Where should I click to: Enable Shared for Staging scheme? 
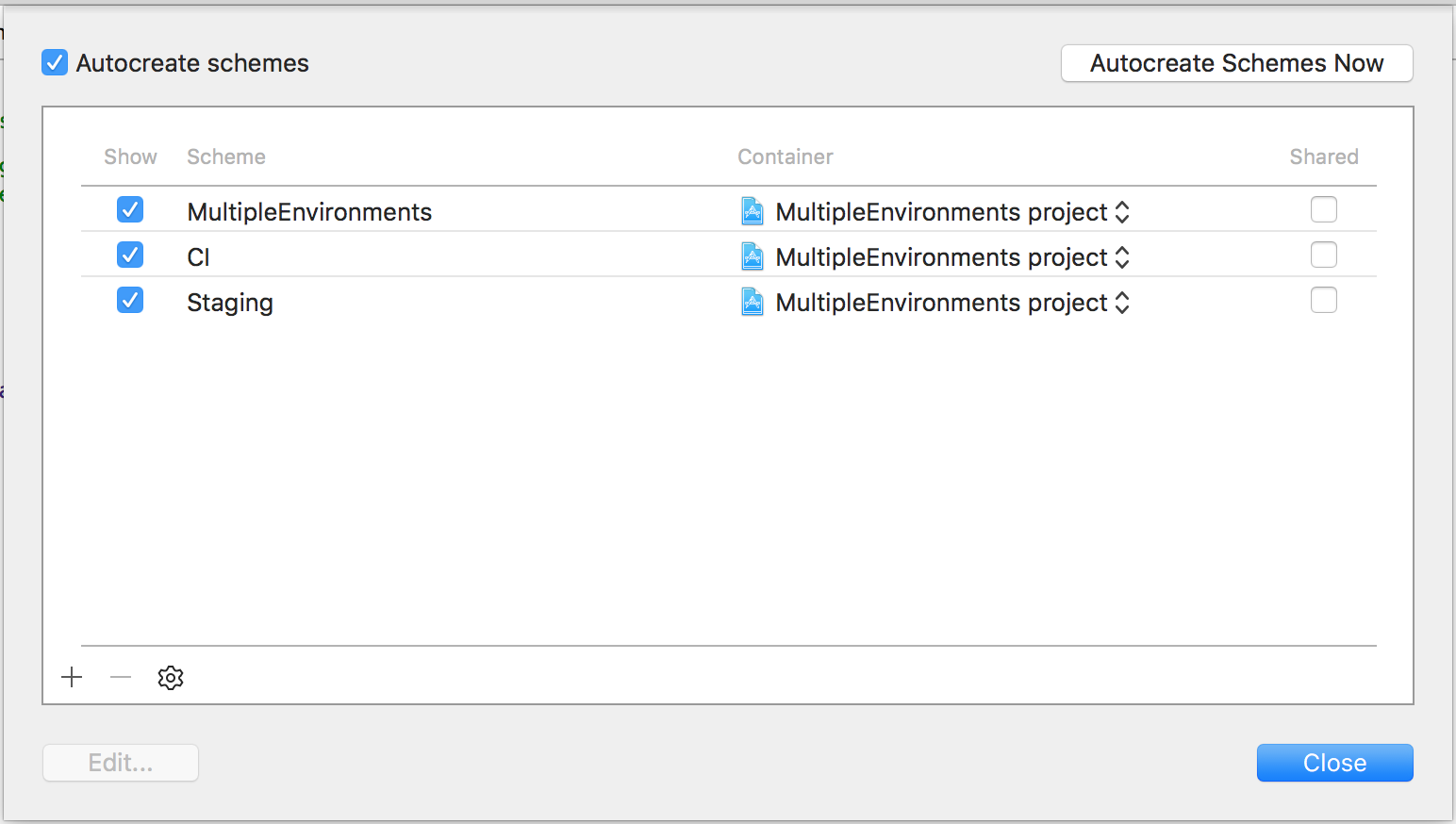(1324, 300)
